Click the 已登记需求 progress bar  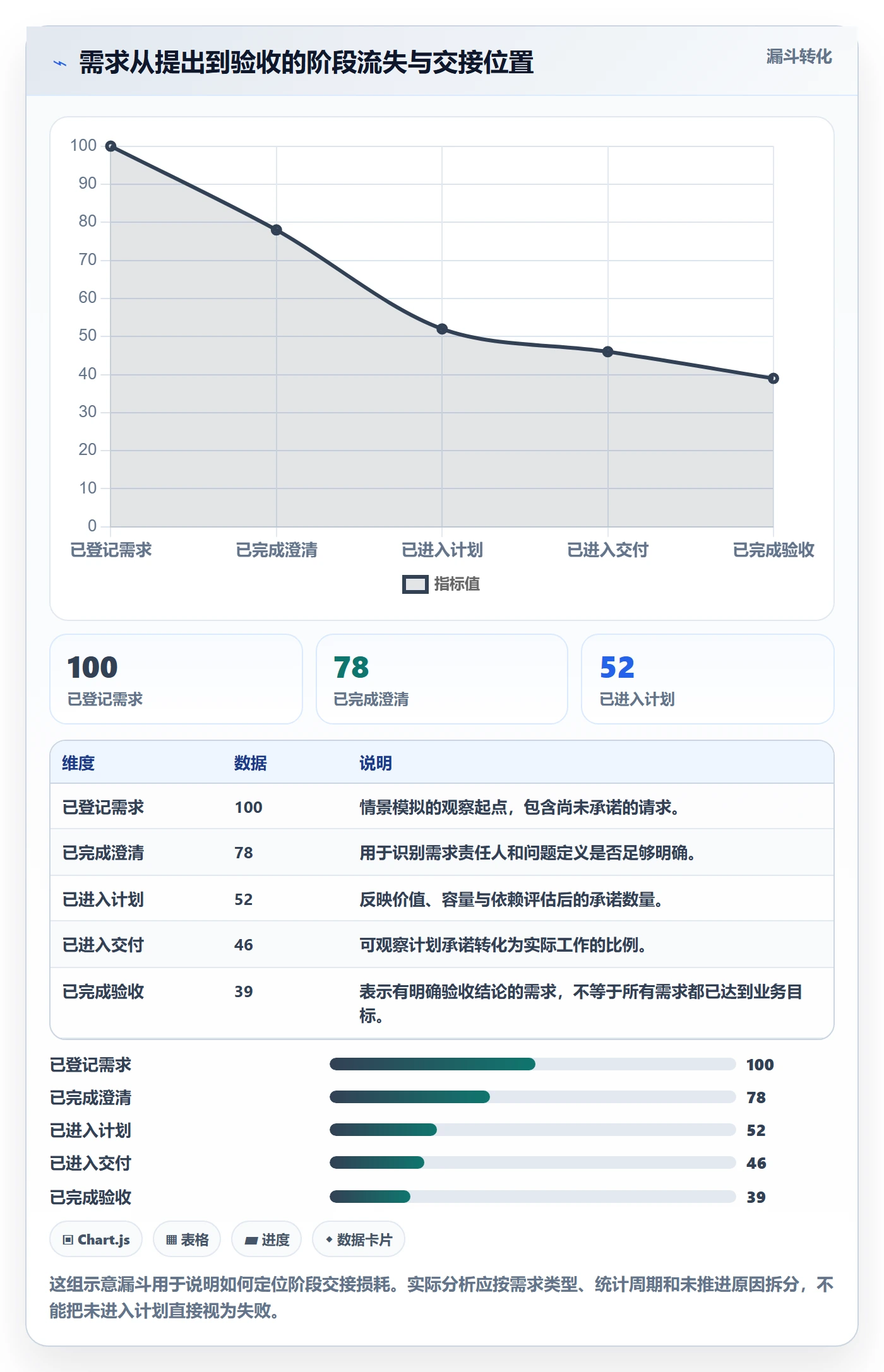pyautogui.click(x=532, y=1064)
